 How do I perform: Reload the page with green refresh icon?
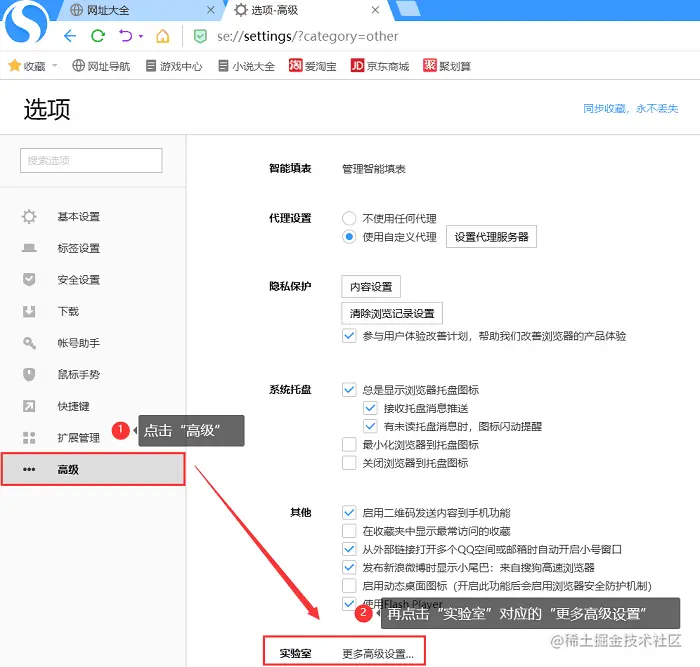[98, 36]
